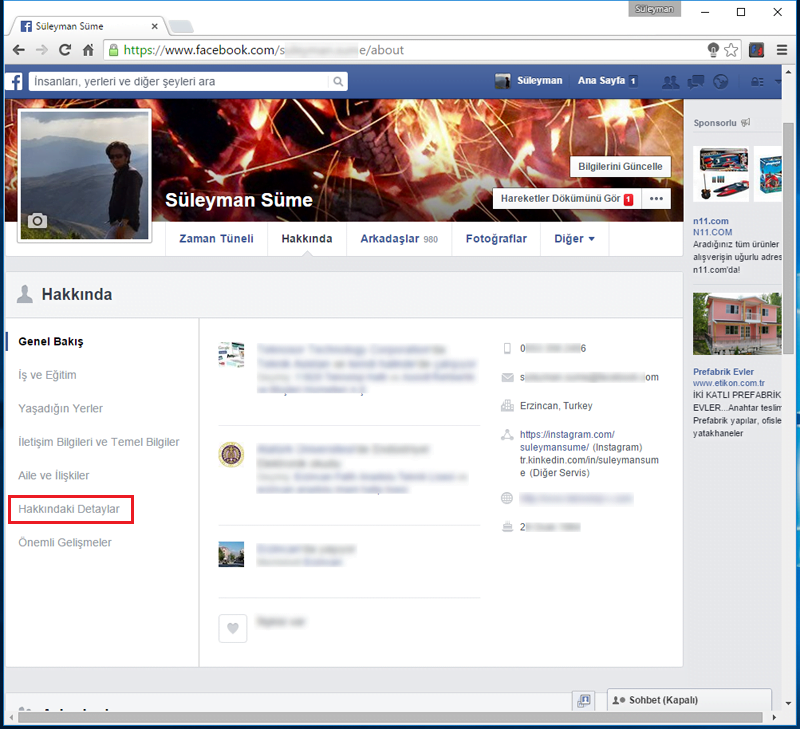Viewport: 800px width, 729px height.
Task: Open the search magnifier icon
Action: pos(338,81)
